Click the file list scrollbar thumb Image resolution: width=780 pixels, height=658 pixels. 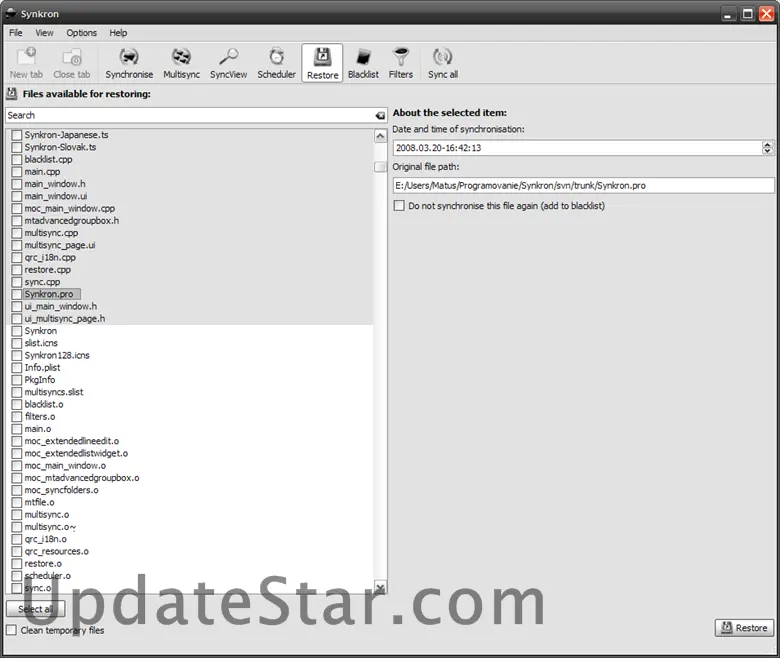point(381,167)
